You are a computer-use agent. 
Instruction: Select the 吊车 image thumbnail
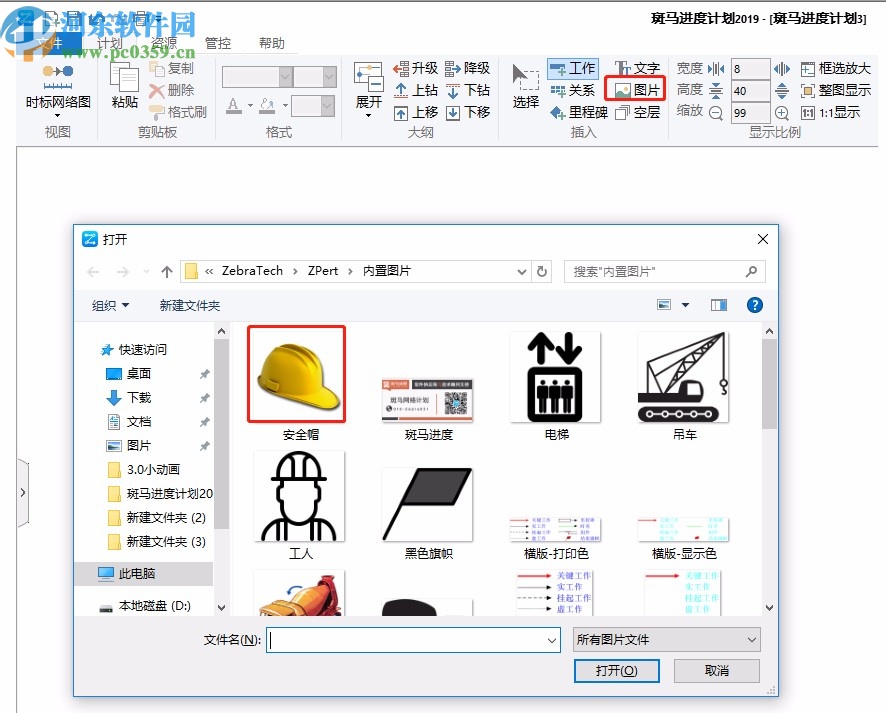[684, 375]
